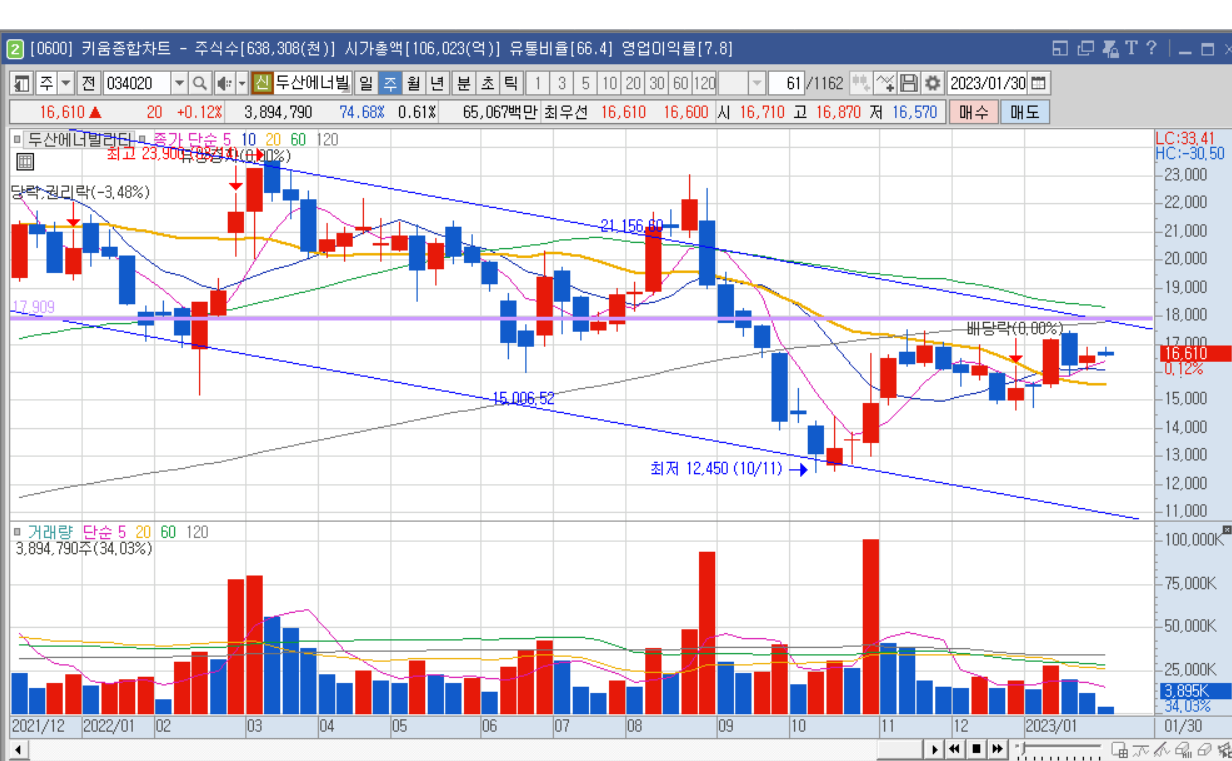Click the stock code input field
The width and height of the screenshot is (1232, 761).
coord(137,83)
